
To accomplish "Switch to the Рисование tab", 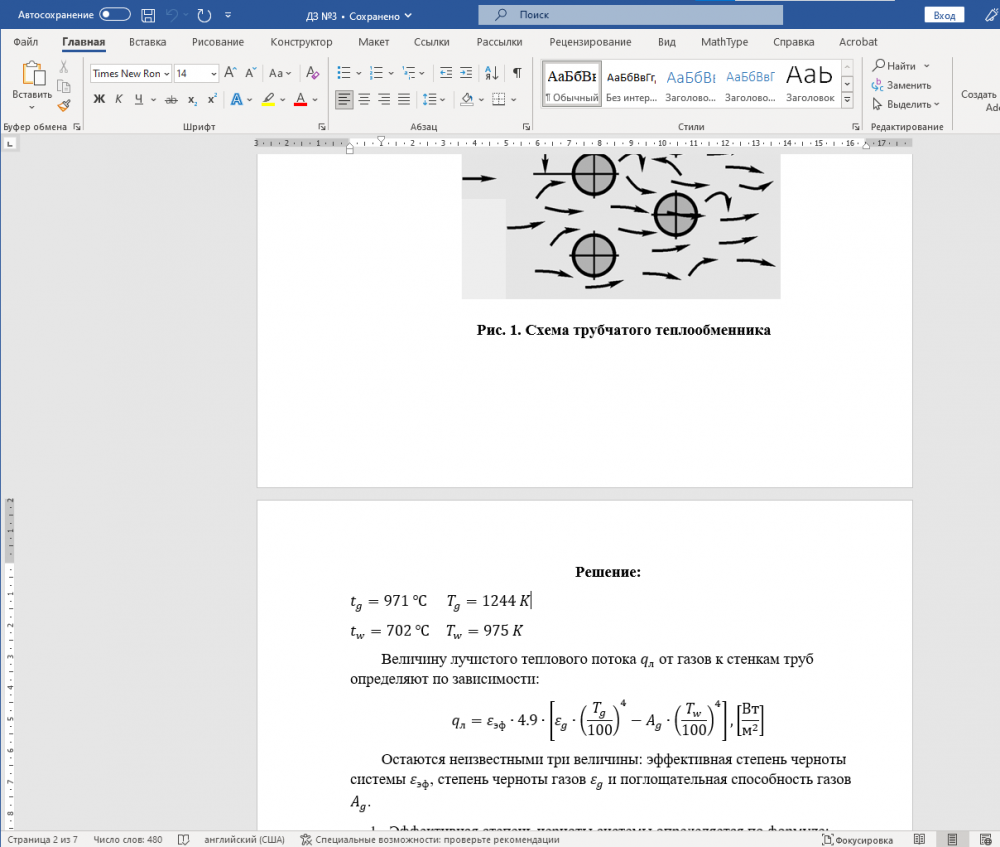I will [217, 42].
